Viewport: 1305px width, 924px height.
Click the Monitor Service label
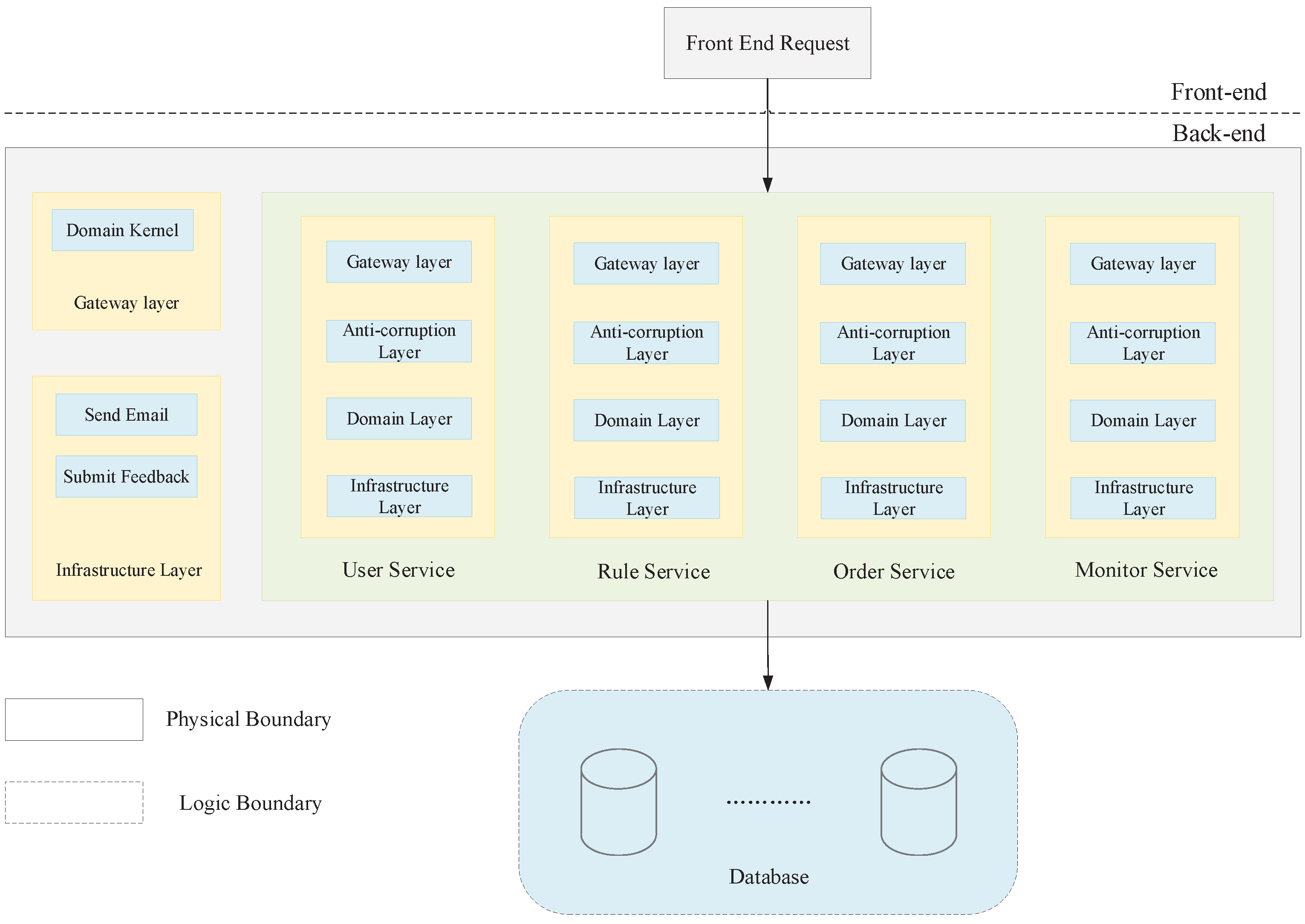[1146, 570]
